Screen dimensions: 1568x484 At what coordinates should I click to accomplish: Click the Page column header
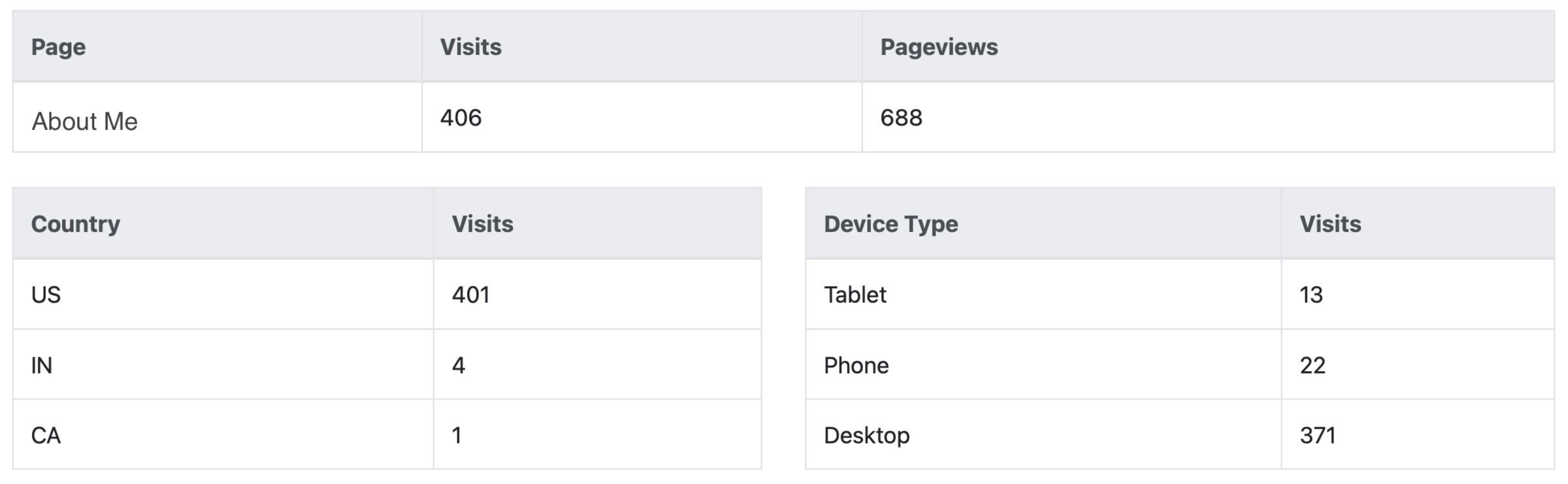58,47
